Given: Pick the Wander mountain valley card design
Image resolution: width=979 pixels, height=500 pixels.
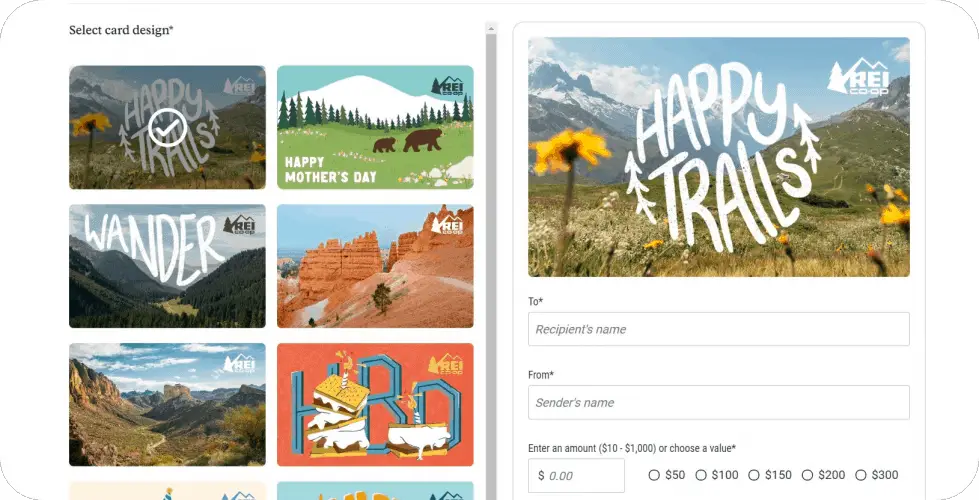Looking at the screenshot, I should pyautogui.click(x=167, y=266).
